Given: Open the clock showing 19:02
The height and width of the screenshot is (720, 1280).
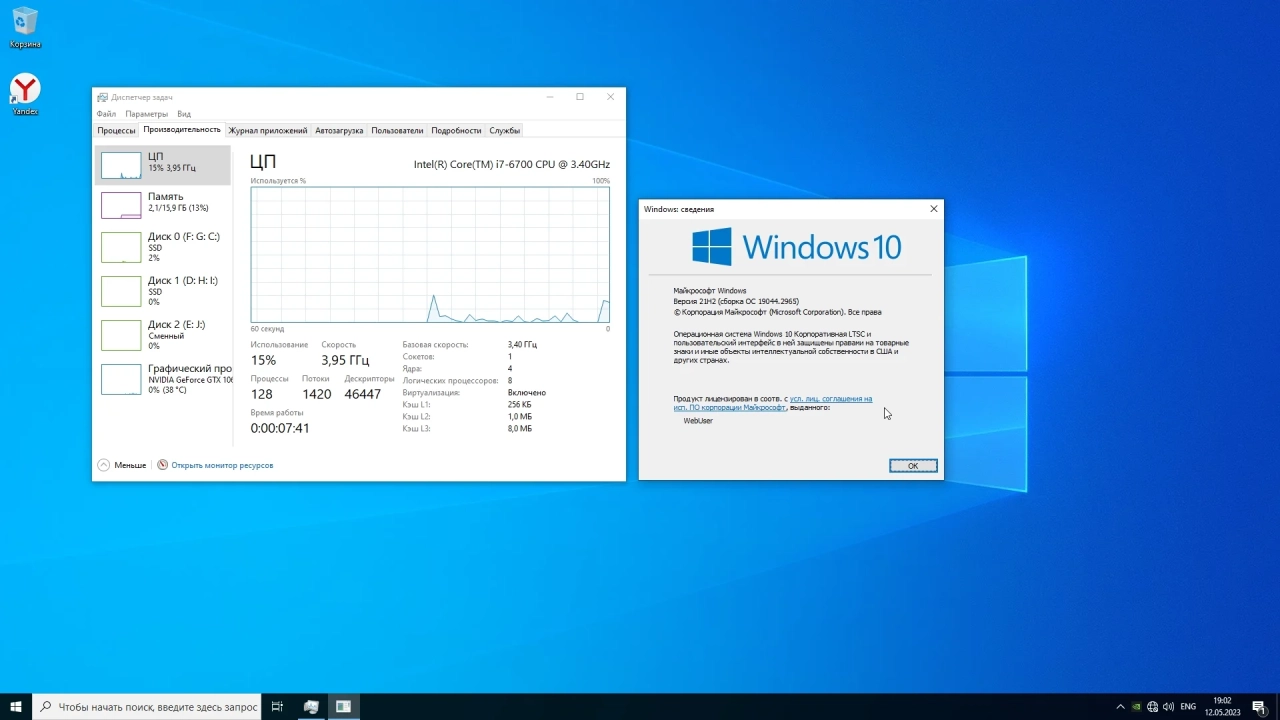Looking at the screenshot, I should click(1221, 706).
